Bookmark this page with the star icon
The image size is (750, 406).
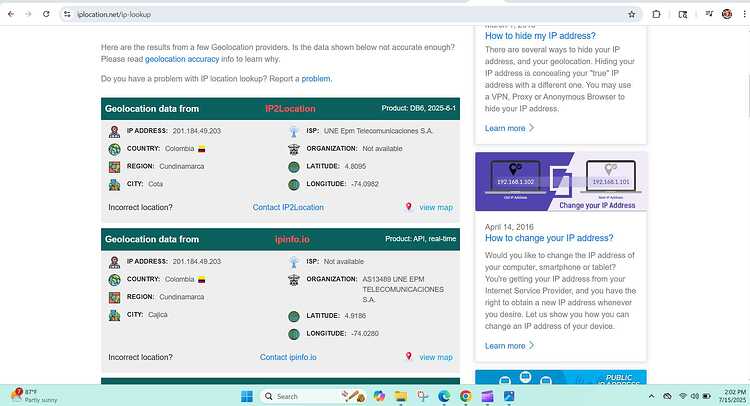click(x=632, y=14)
